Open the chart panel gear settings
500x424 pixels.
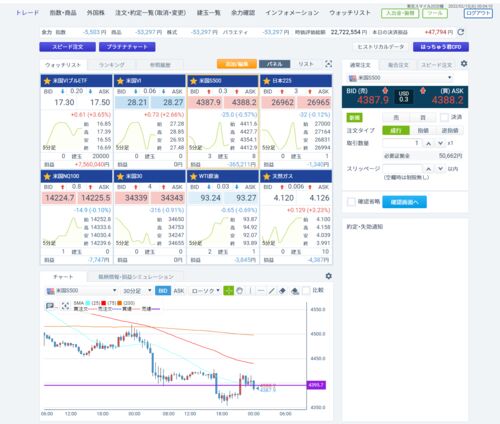328,276
